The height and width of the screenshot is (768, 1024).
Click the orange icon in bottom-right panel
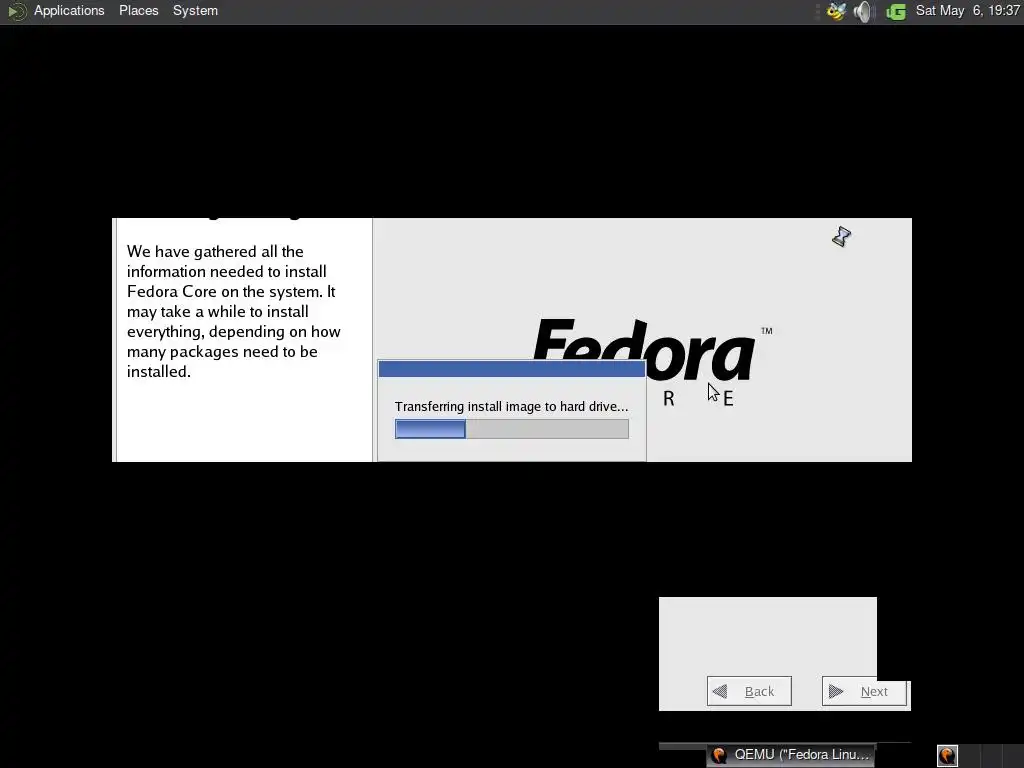coord(947,756)
